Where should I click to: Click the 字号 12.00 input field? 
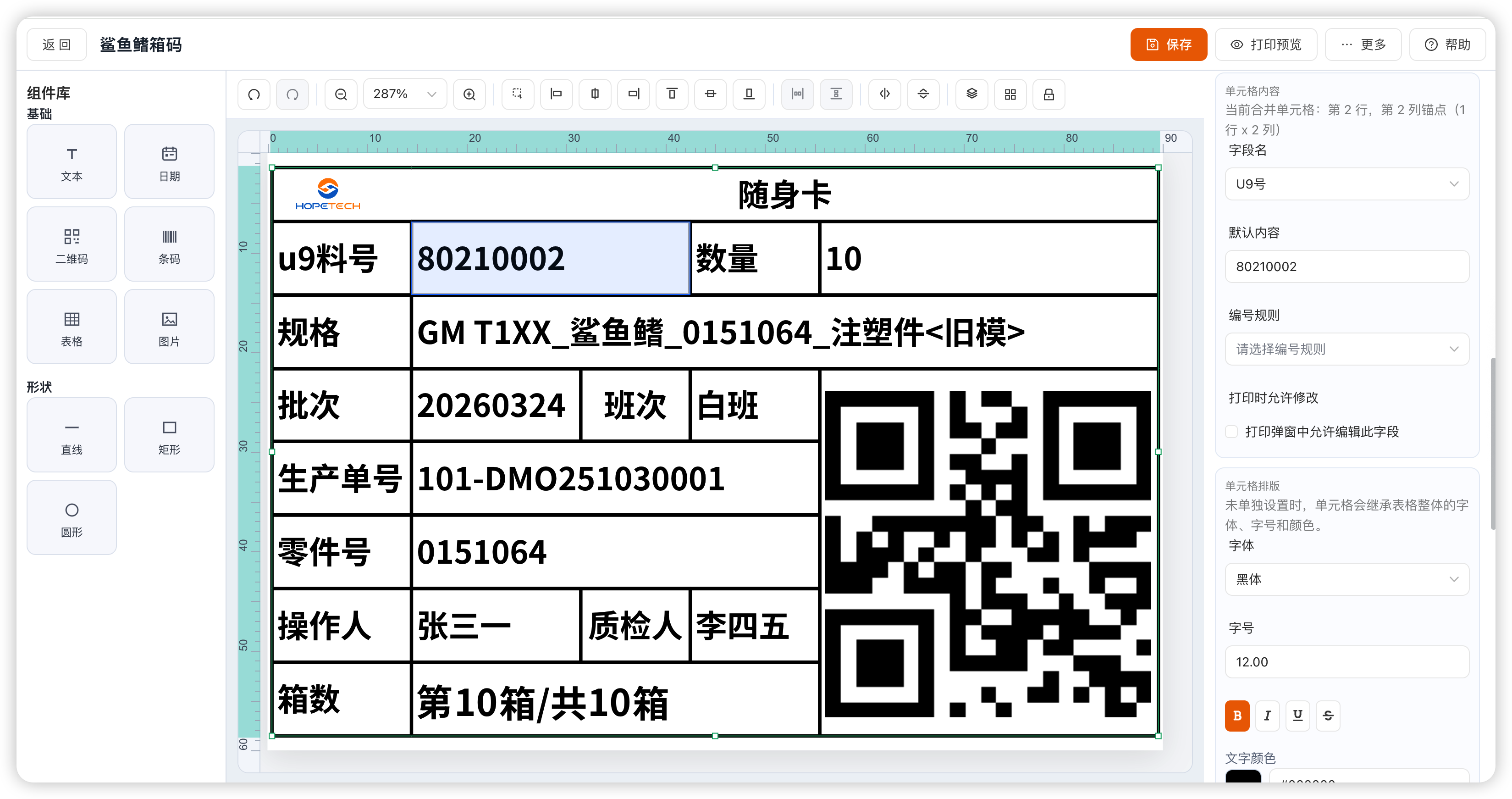tap(1347, 661)
